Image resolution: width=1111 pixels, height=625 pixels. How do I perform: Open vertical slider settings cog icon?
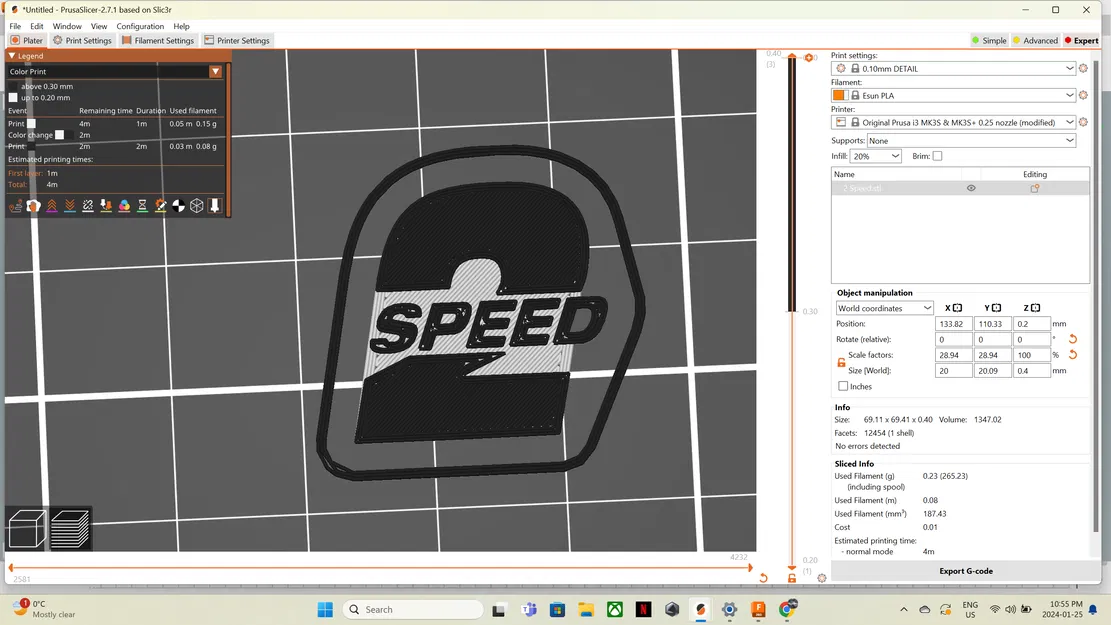pyautogui.click(x=822, y=578)
